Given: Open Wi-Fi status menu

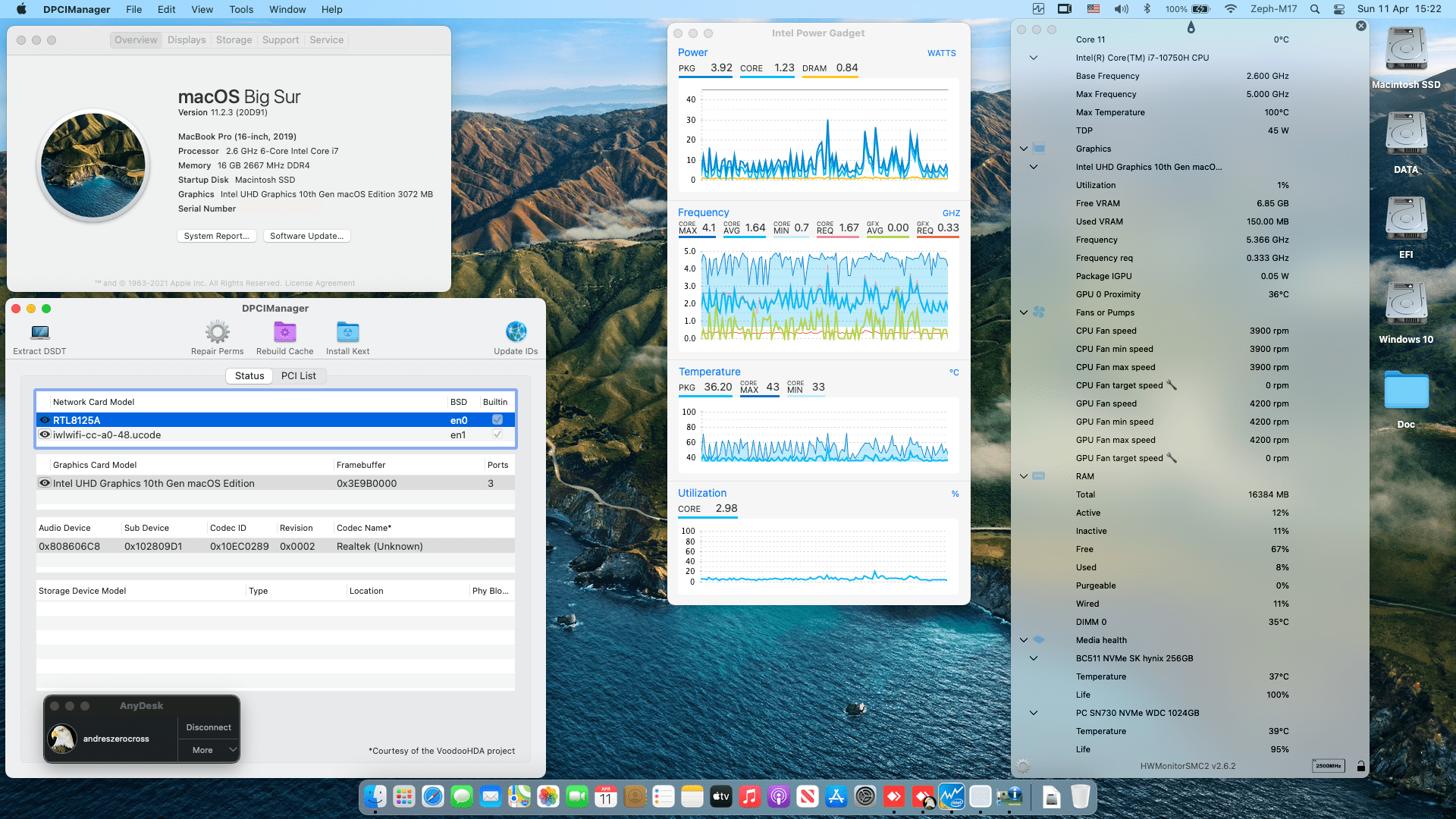Looking at the screenshot, I should coord(1231,9).
